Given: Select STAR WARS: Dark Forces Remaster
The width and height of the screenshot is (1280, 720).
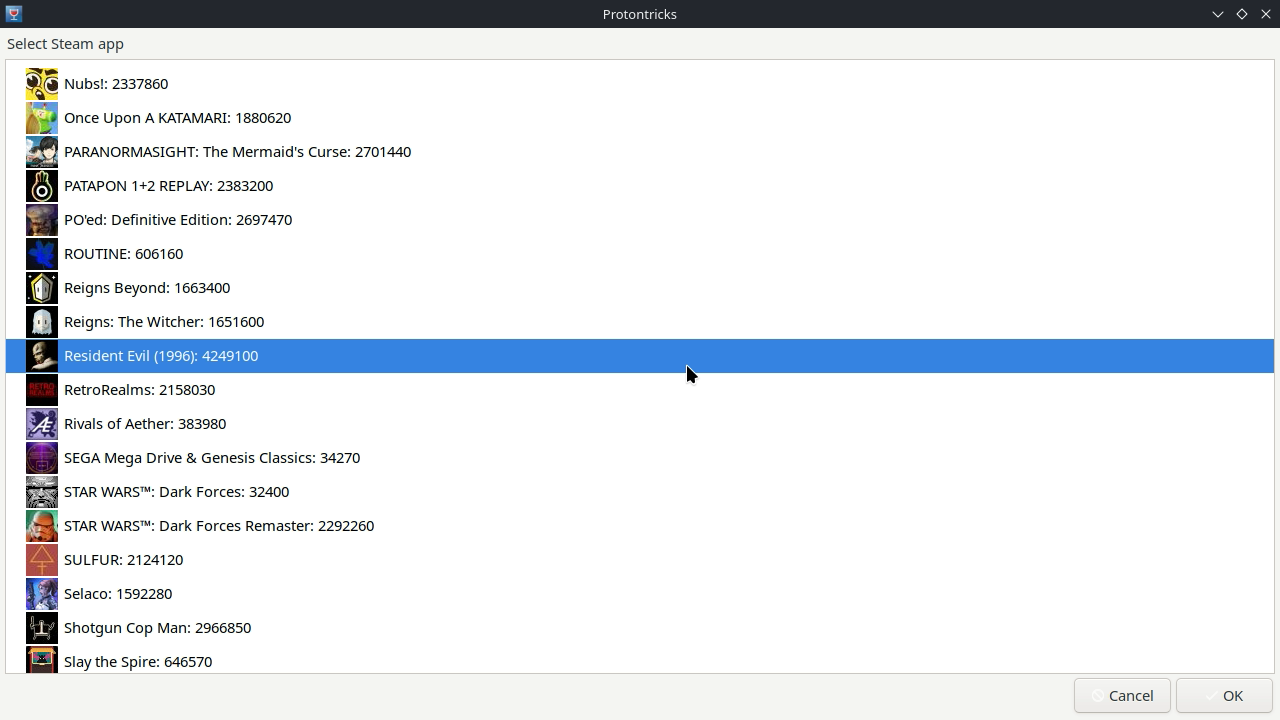Looking at the screenshot, I should [219, 526].
